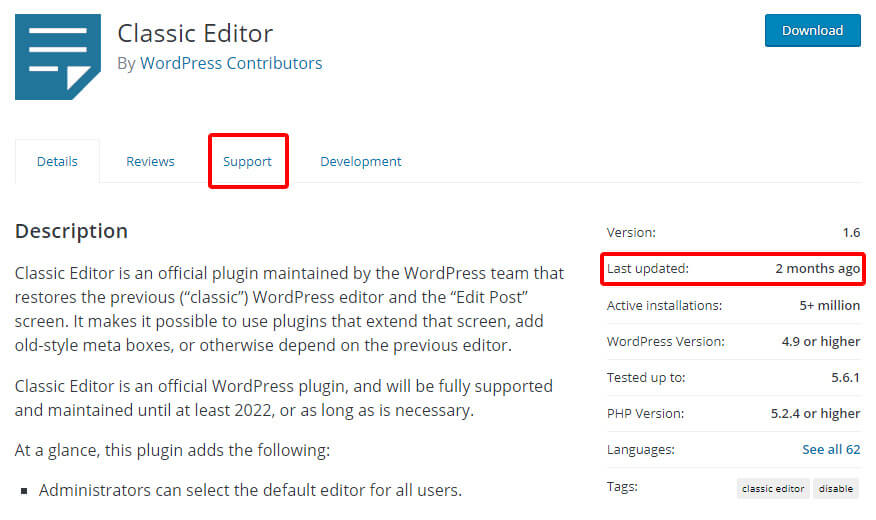View the Development tab
The width and height of the screenshot is (876, 520).
[361, 161]
